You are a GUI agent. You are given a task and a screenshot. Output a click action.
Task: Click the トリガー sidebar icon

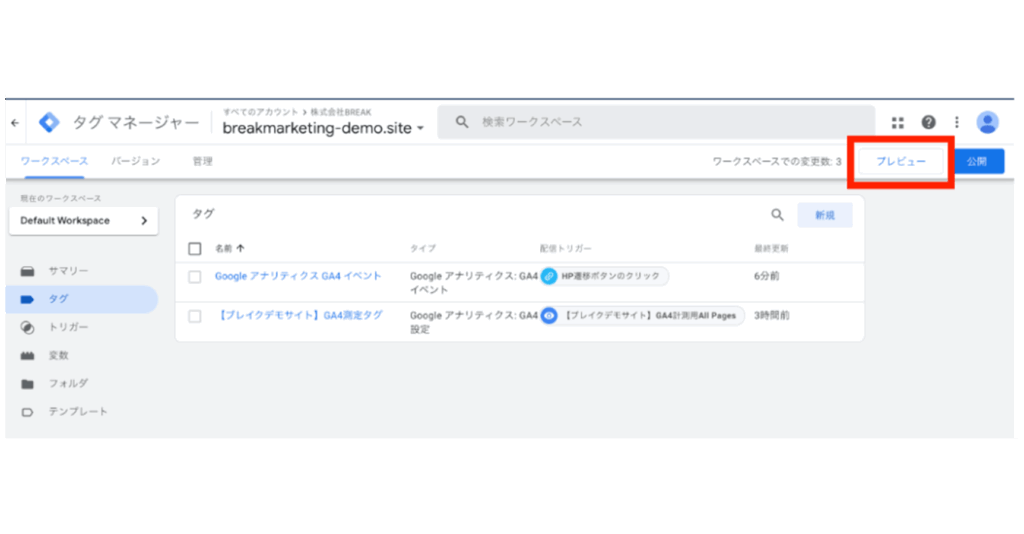click(27, 327)
